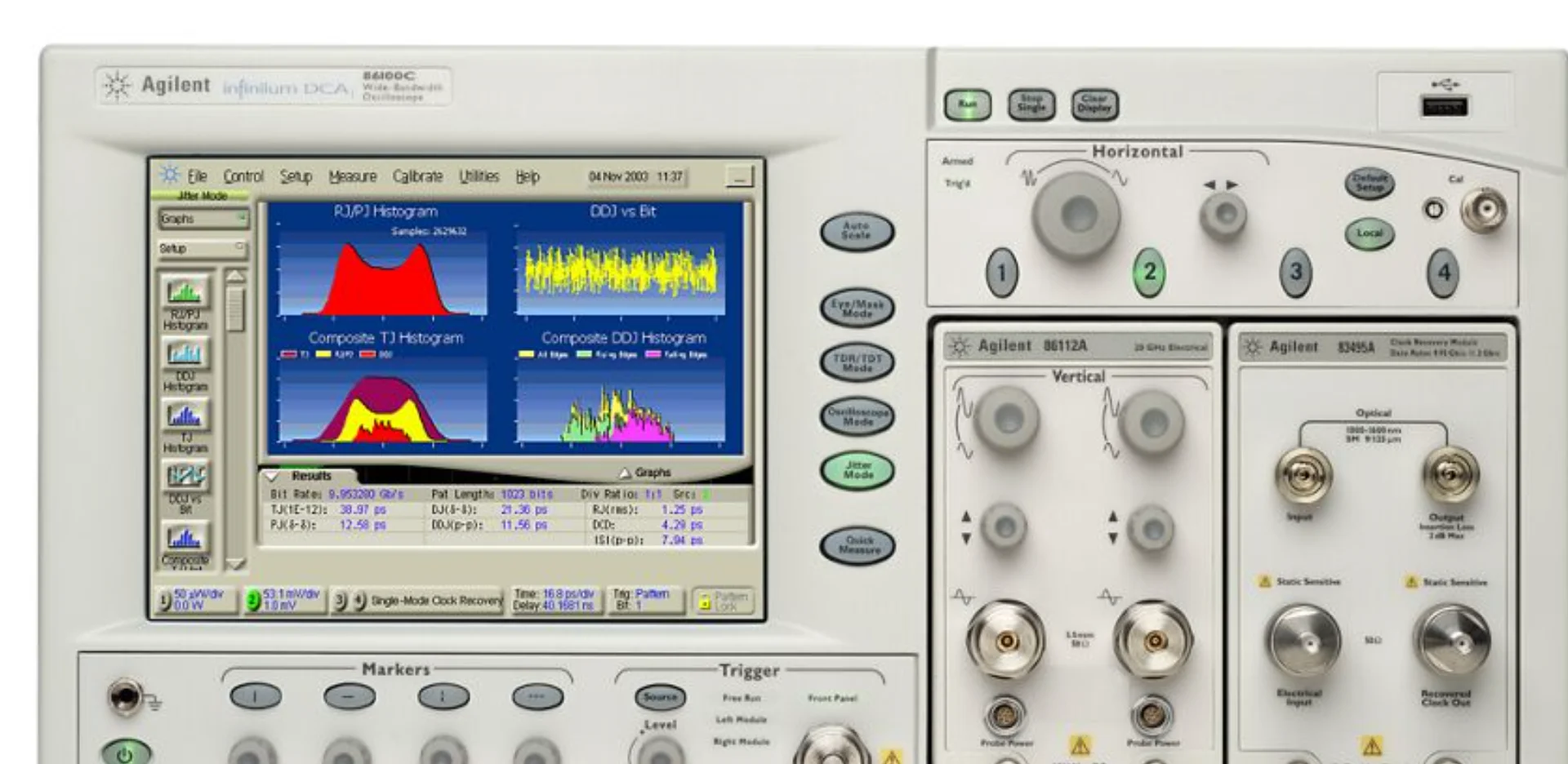The height and width of the screenshot is (764, 1568).
Task: Push the Stop Single hardware button
Action: point(1031,104)
